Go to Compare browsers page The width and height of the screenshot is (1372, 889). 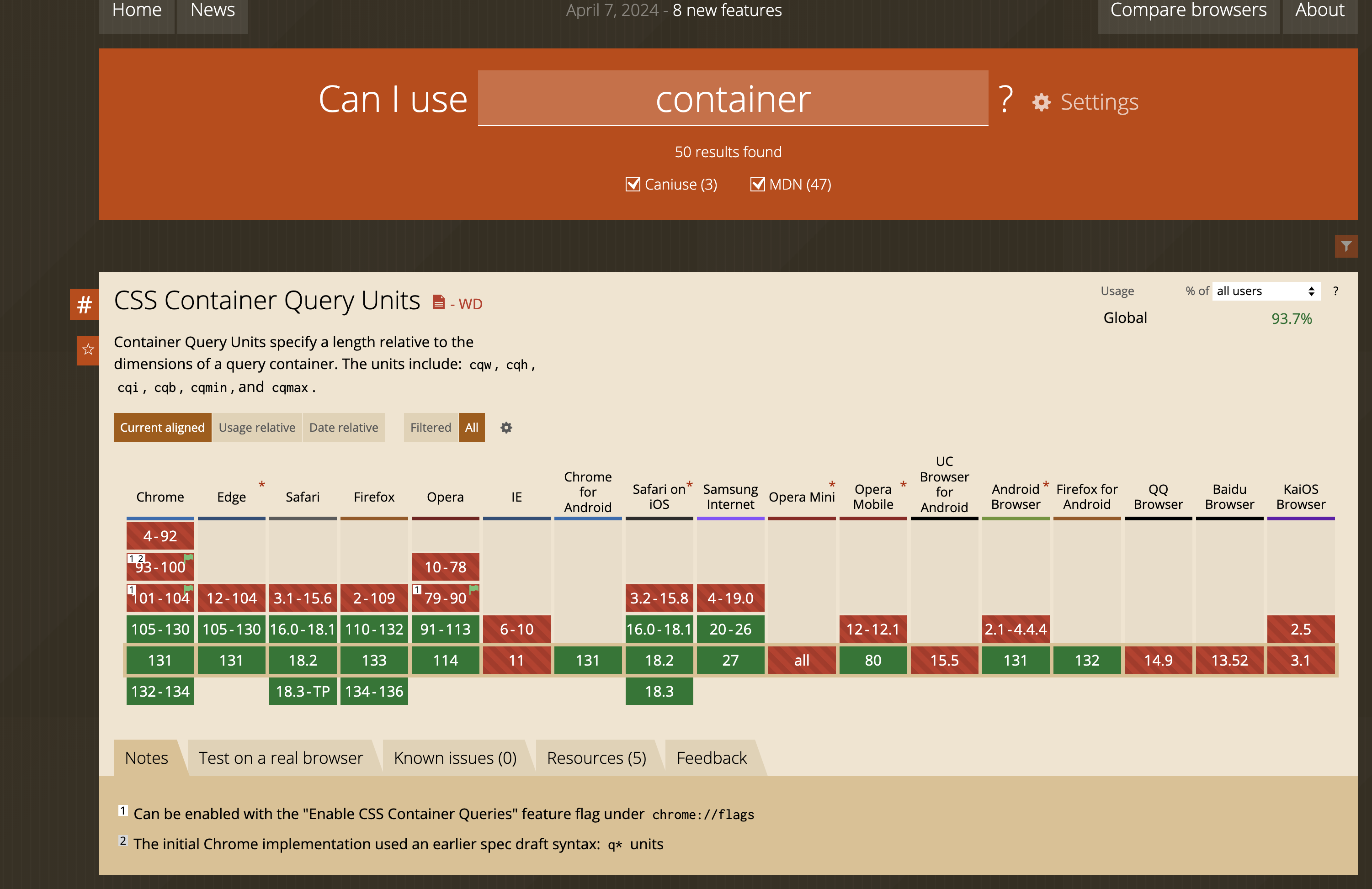pyautogui.click(x=1188, y=11)
